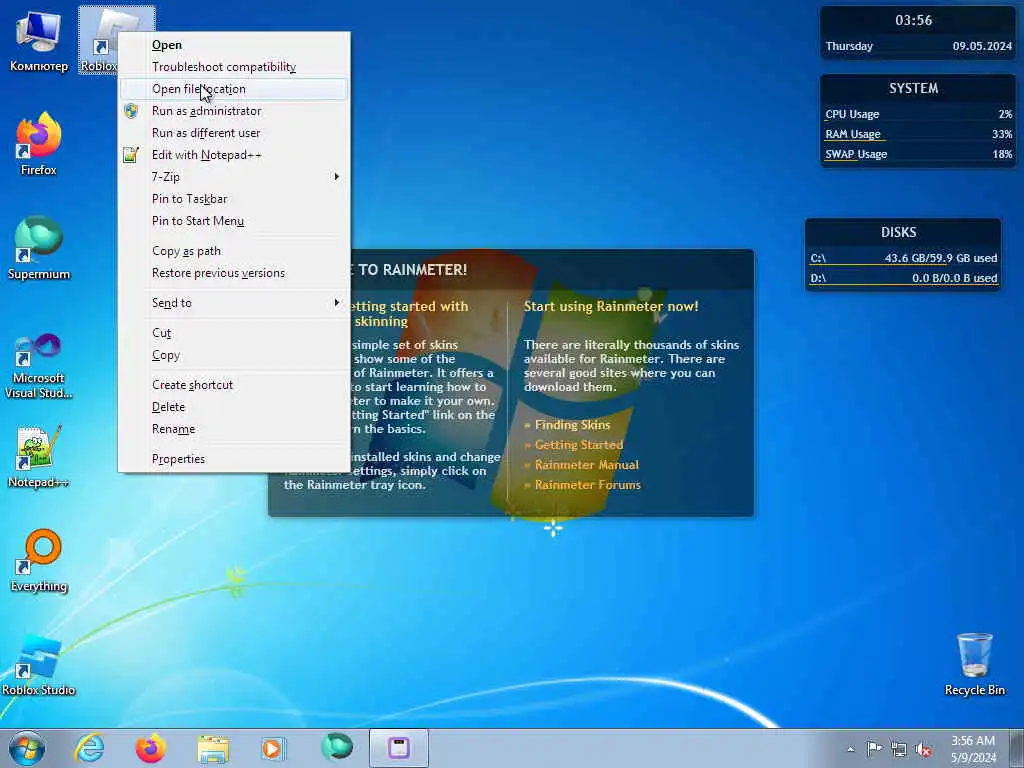The height and width of the screenshot is (768, 1024).
Task: Click the 09.05.2024 date text
Action: coord(982,46)
